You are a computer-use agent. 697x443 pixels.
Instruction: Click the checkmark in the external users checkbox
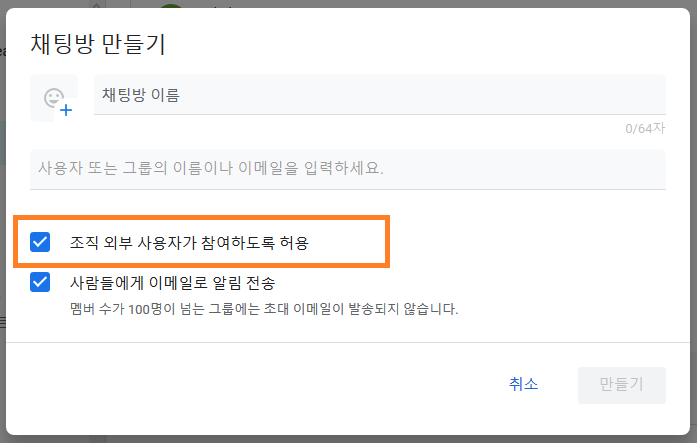(40, 242)
